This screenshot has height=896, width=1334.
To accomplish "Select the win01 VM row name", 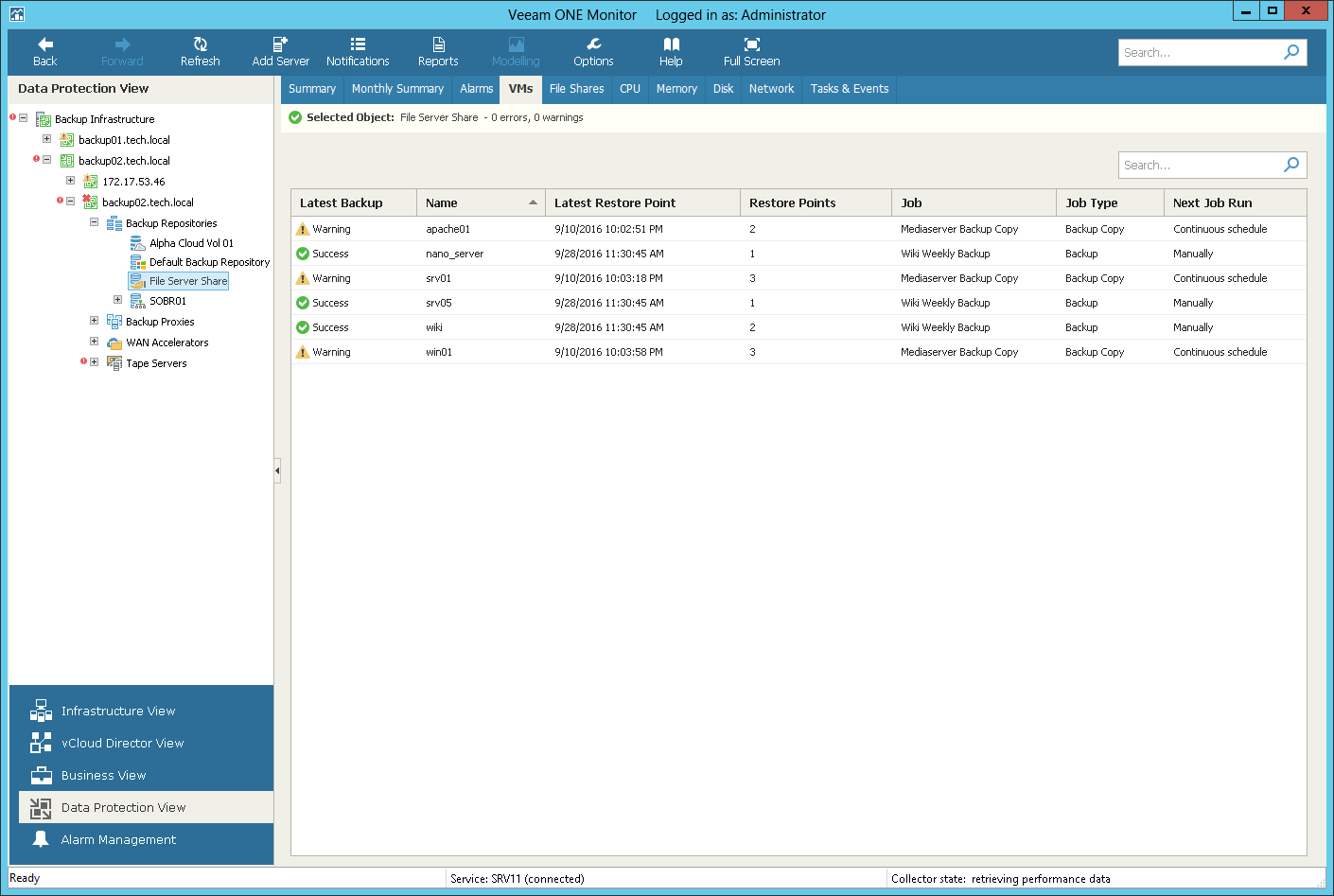I will pos(439,352).
